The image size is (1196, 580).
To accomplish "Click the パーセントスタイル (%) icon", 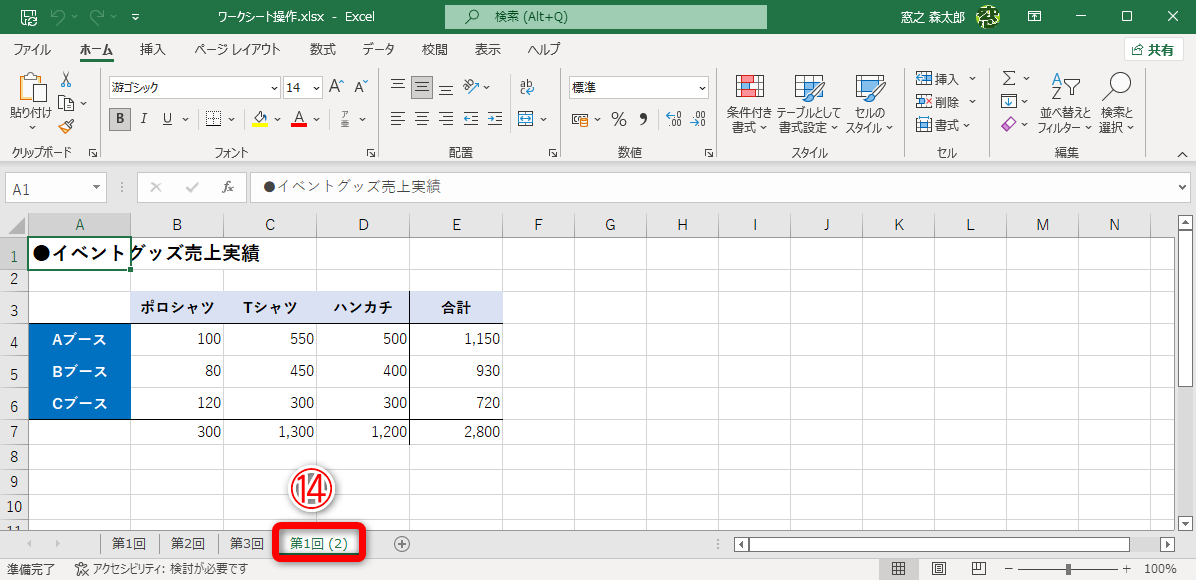I will coord(618,119).
